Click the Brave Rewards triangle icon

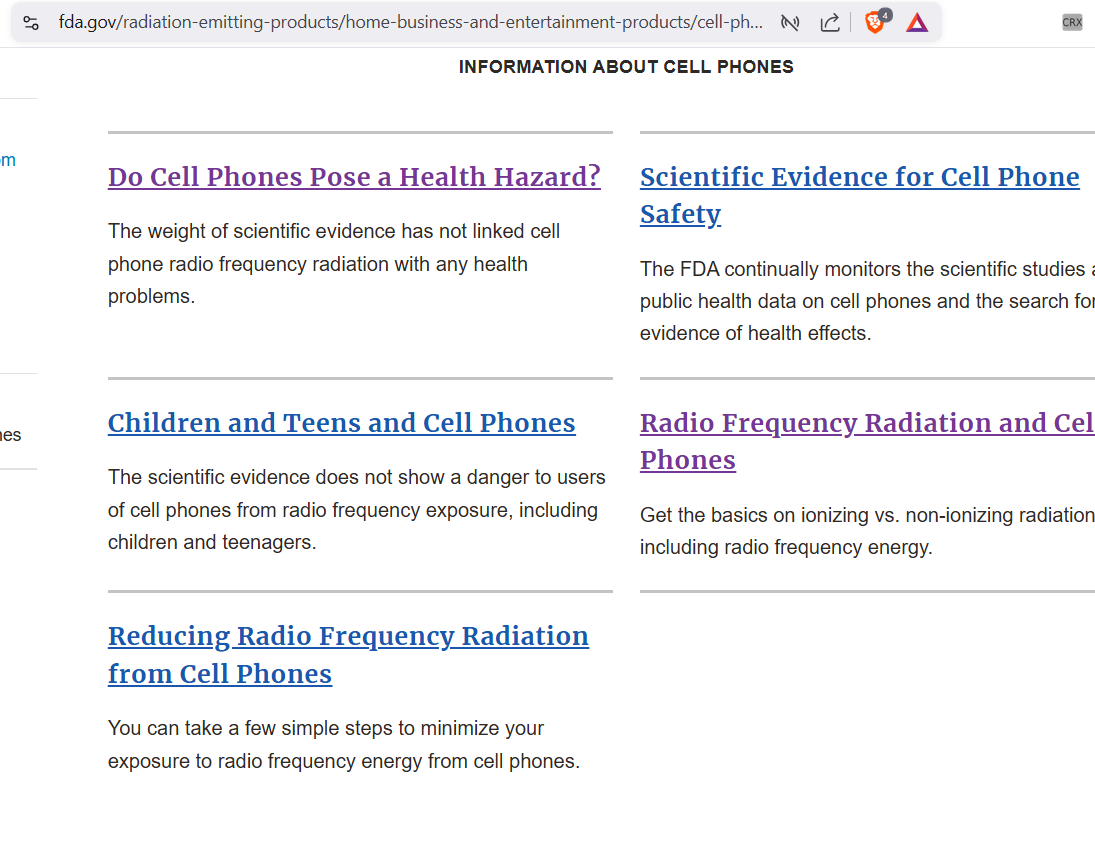[917, 23]
